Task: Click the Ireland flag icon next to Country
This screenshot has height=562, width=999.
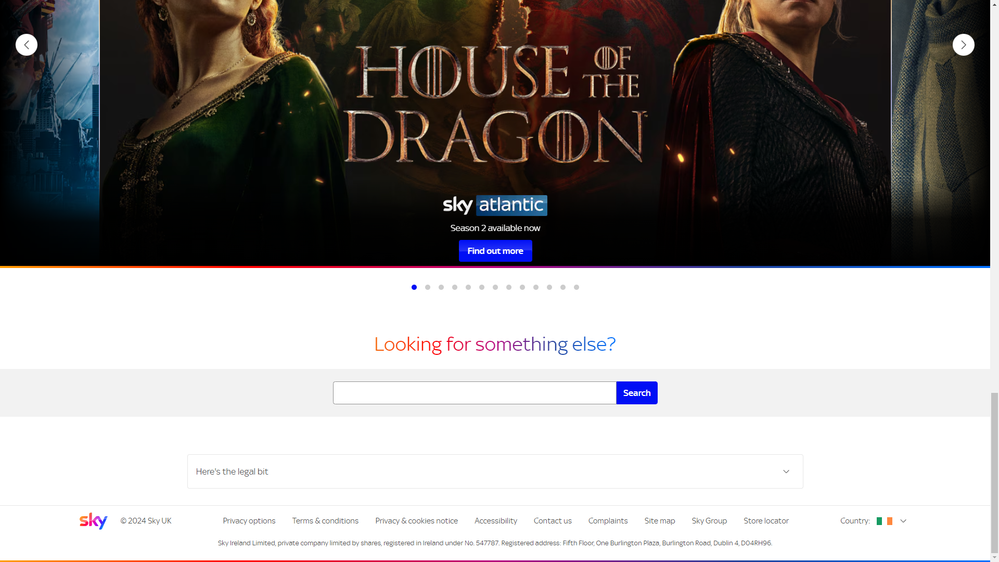Action: [884, 521]
